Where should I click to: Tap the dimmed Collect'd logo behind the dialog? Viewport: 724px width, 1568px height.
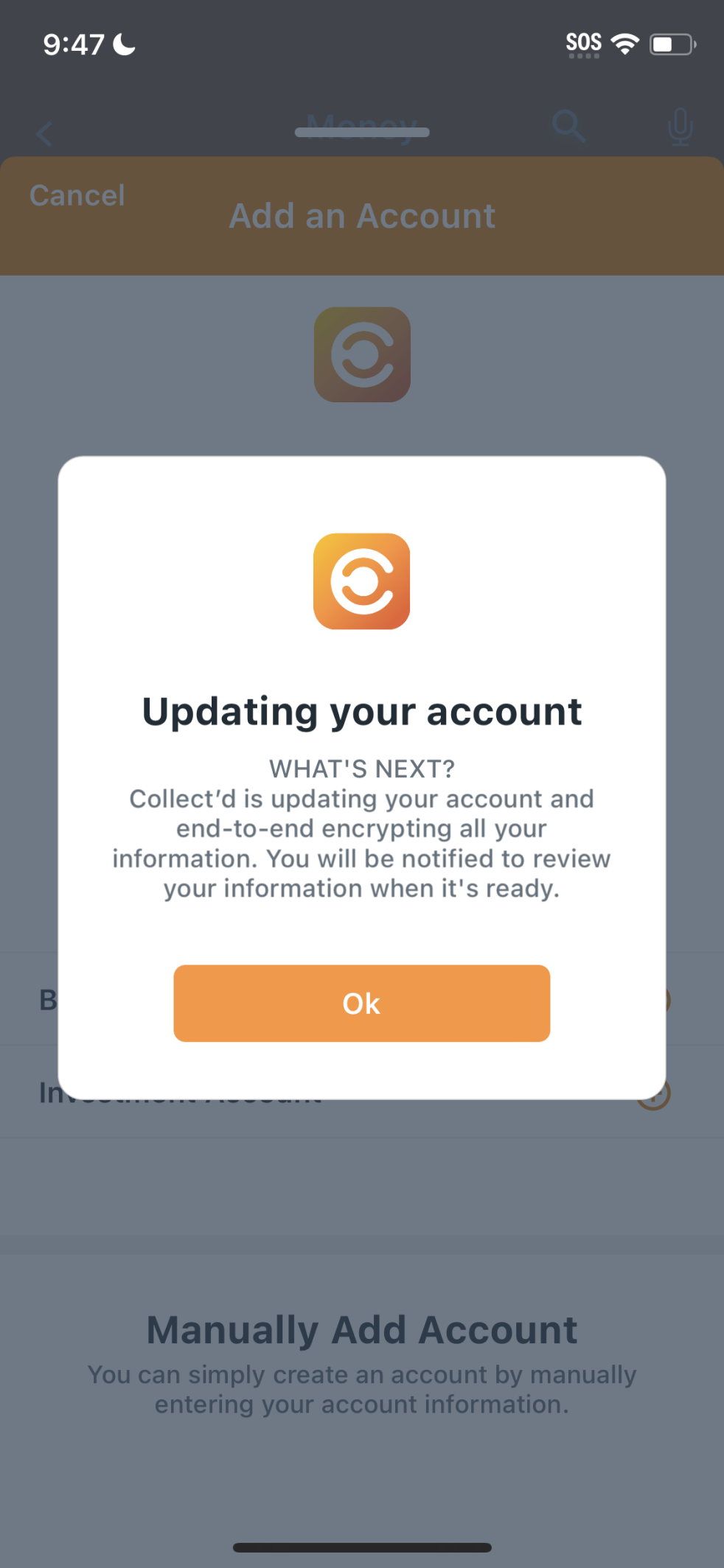tap(362, 354)
